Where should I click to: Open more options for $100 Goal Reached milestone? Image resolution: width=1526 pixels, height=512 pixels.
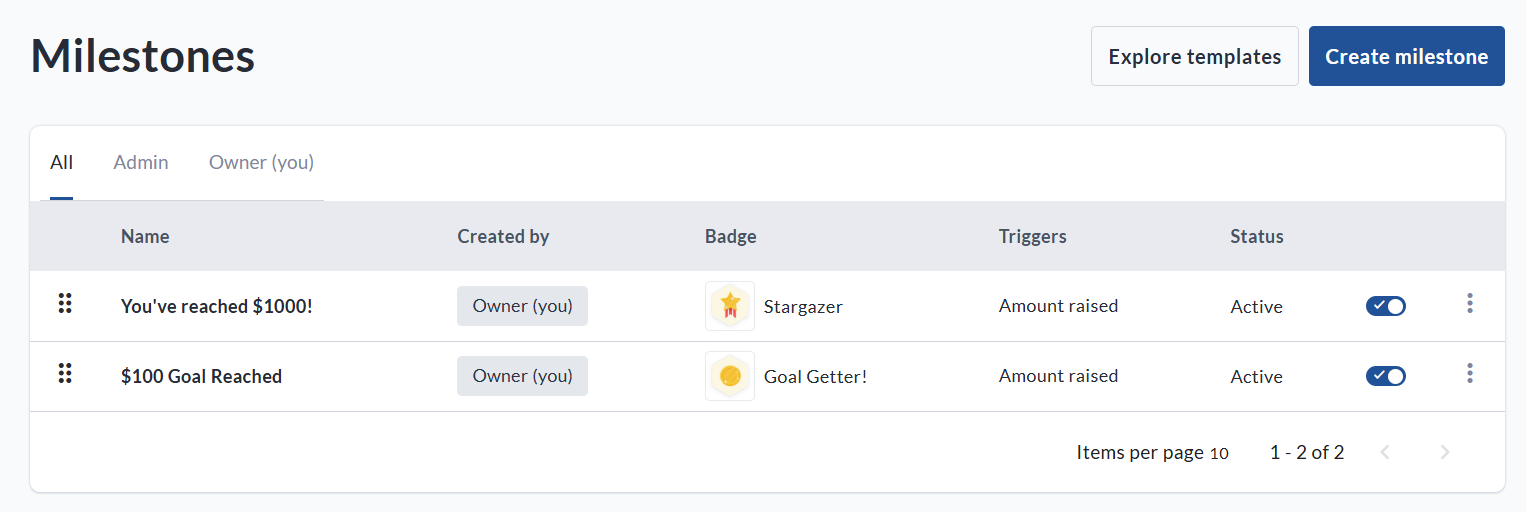[x=1469, y=374]
